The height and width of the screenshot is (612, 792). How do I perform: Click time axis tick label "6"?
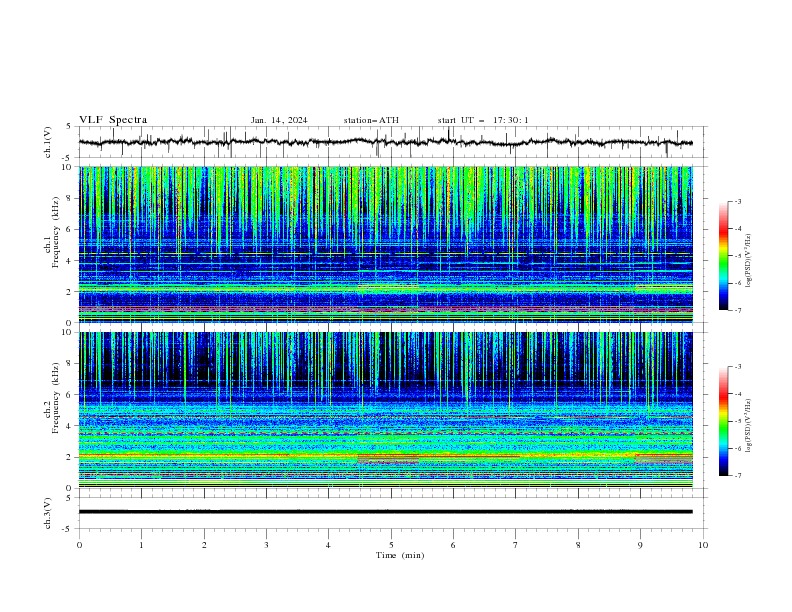[453, 545]
